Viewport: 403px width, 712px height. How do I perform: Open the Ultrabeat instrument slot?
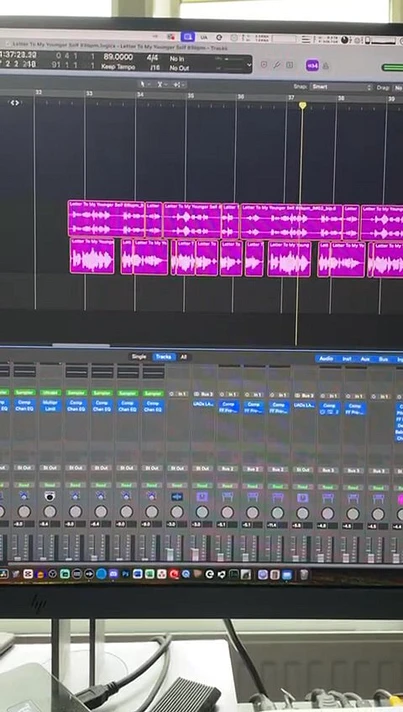point(50,392)
